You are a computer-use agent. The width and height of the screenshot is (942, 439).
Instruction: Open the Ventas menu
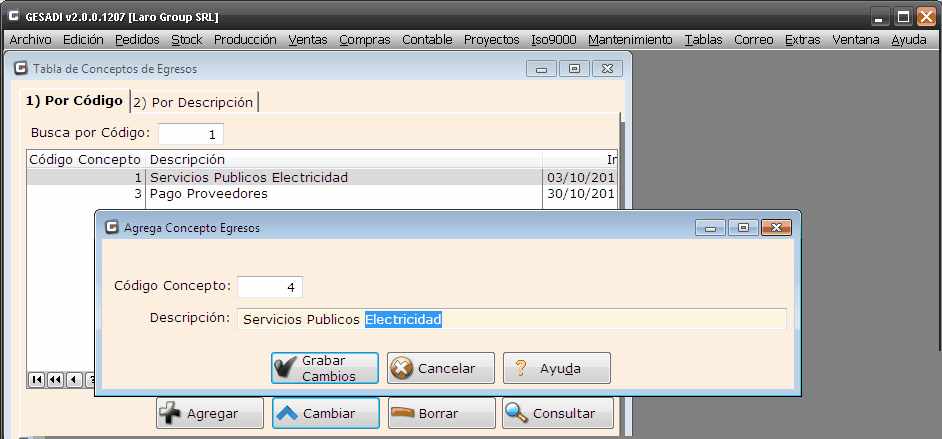point(307,40)
